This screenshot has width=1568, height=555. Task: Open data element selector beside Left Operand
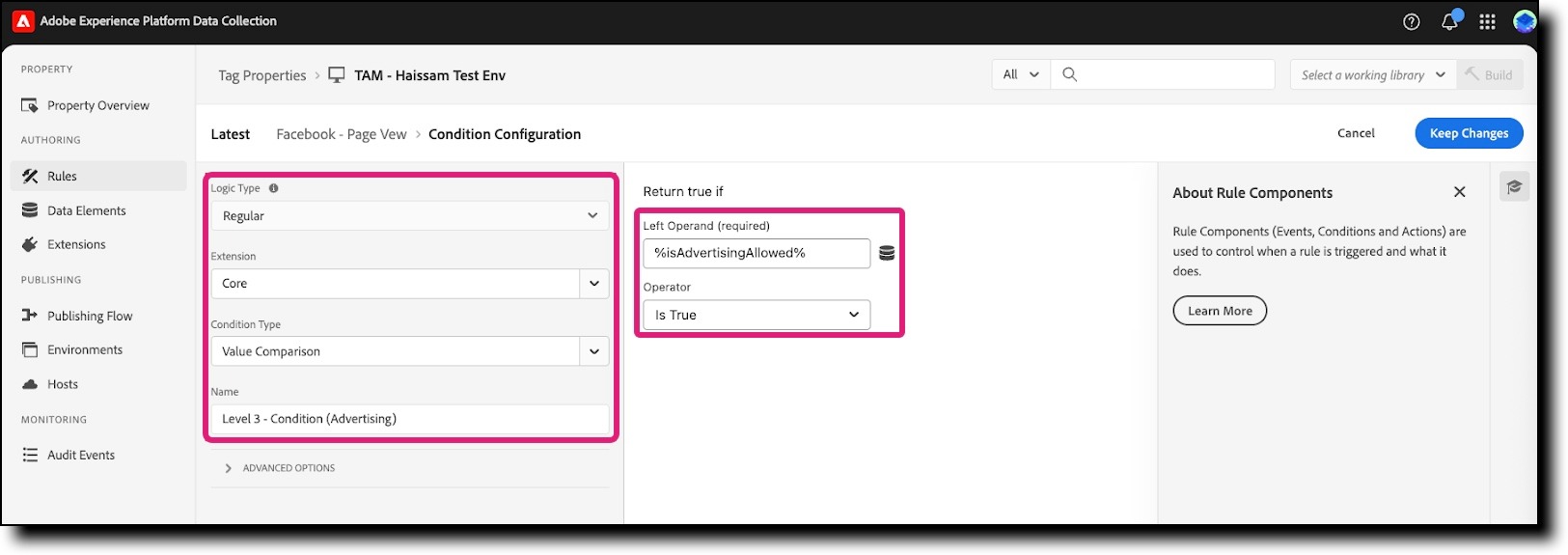[887, 253]
